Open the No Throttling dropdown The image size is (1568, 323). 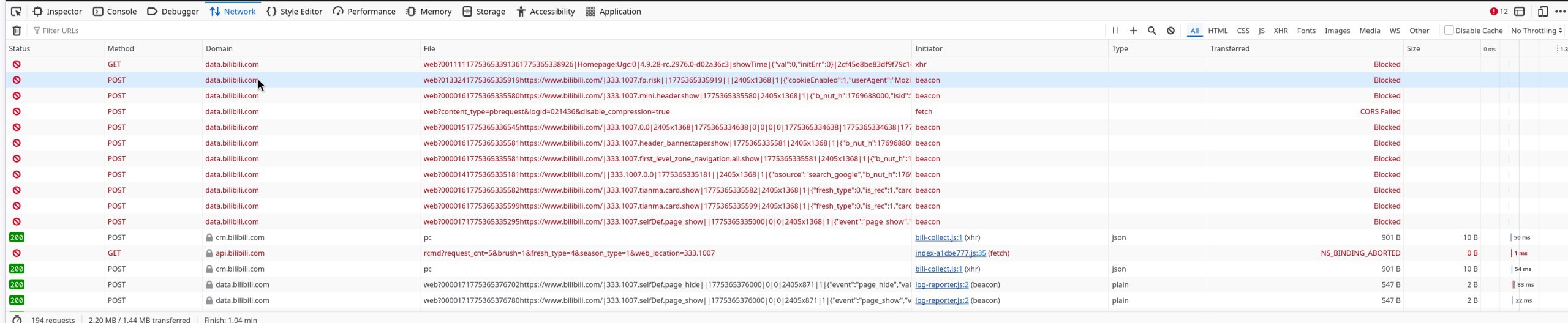[1536, 31]
